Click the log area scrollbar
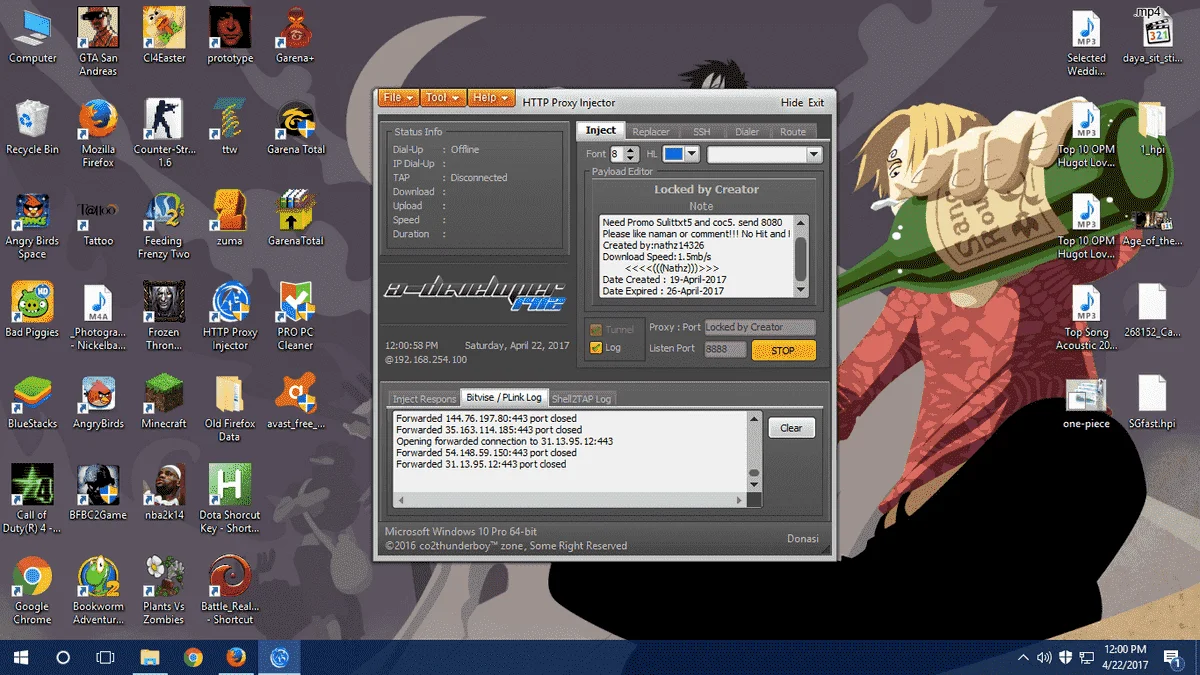Viewport: 1200px width, 675px height. click(755, 451)
